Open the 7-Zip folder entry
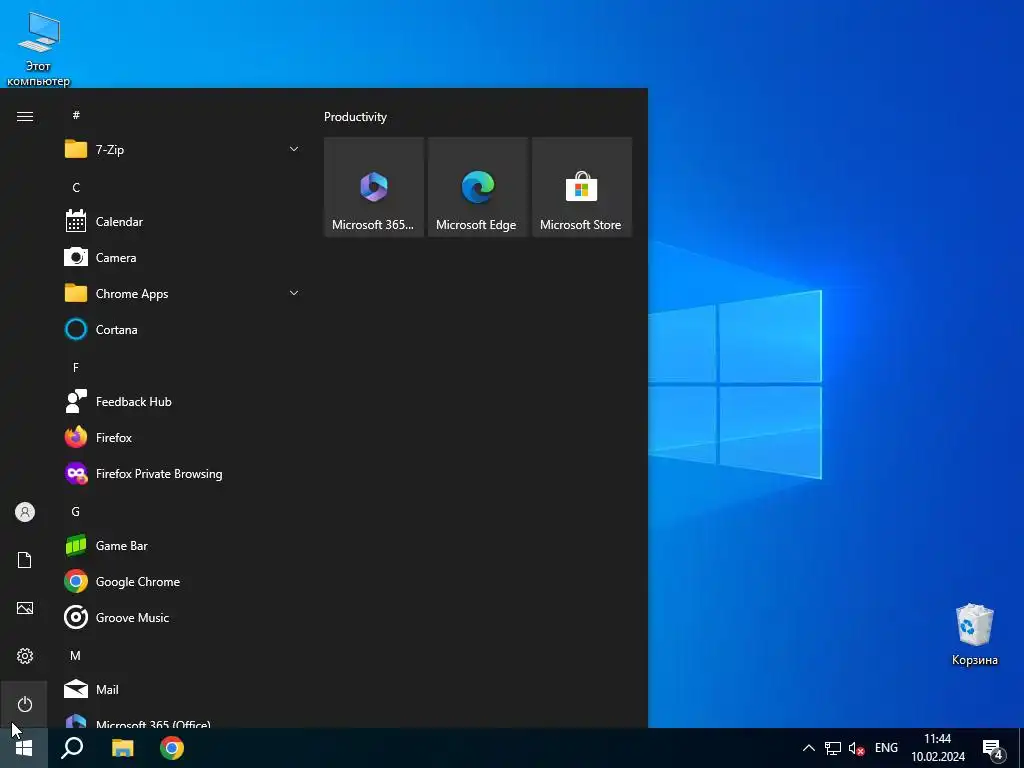Viewport: 1024px width, 768px height. click(x=183, y=150)
